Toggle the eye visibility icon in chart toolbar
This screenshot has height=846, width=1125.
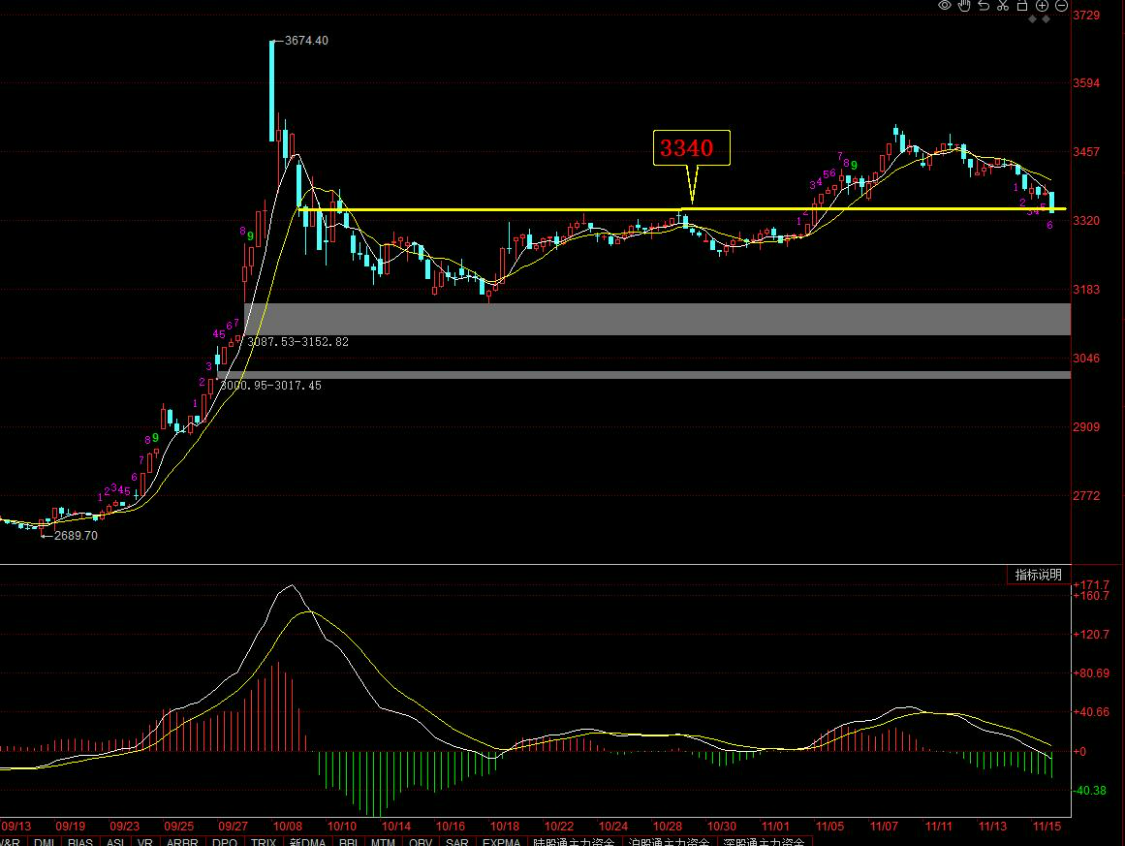tap(945, 6)
